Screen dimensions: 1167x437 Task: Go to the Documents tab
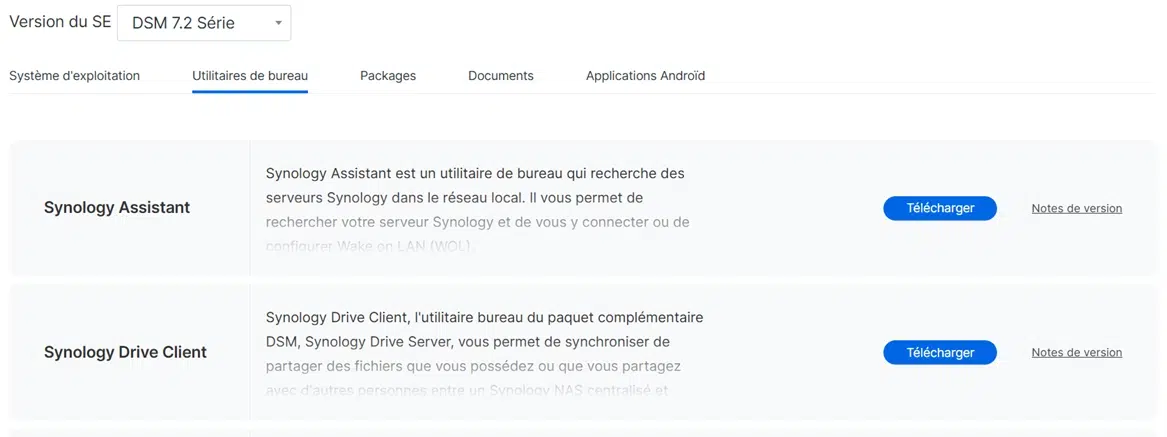tap(500, 76)
